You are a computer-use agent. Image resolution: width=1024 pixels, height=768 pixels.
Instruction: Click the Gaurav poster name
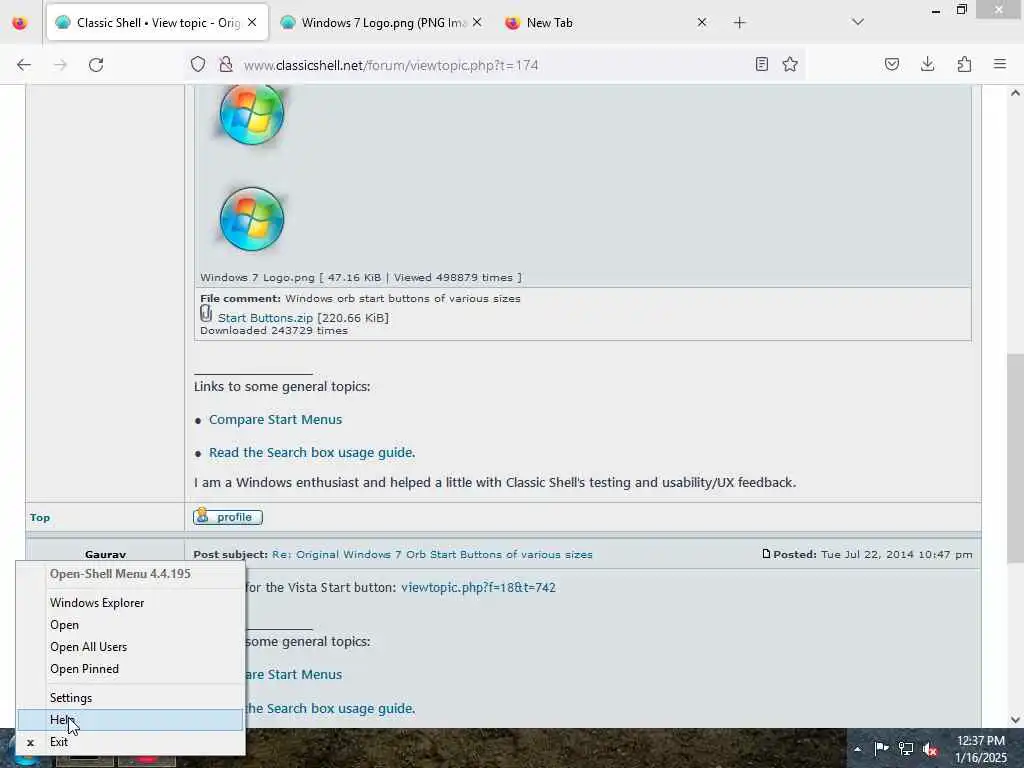[105, 554]
